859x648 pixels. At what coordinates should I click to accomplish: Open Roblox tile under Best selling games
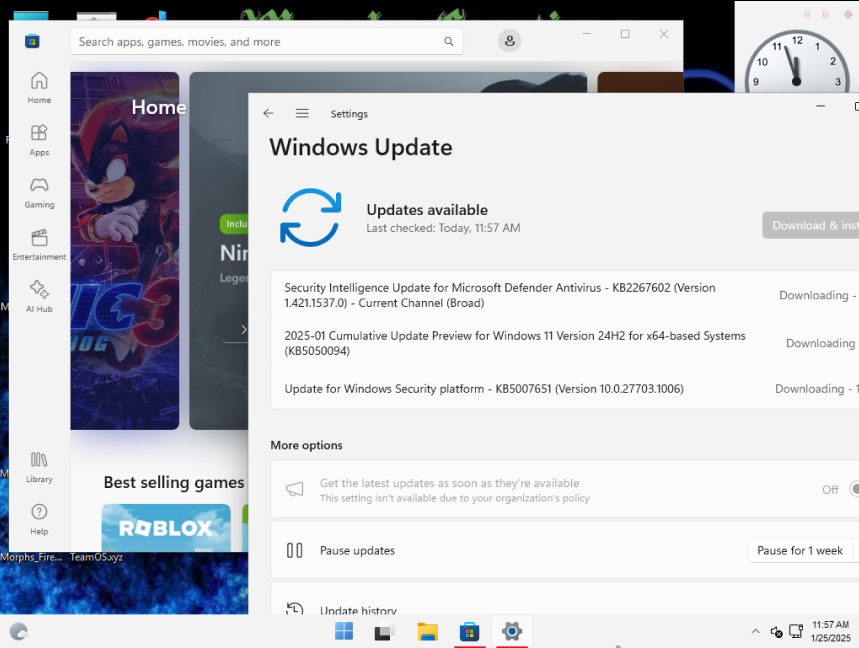pos(166,527)
